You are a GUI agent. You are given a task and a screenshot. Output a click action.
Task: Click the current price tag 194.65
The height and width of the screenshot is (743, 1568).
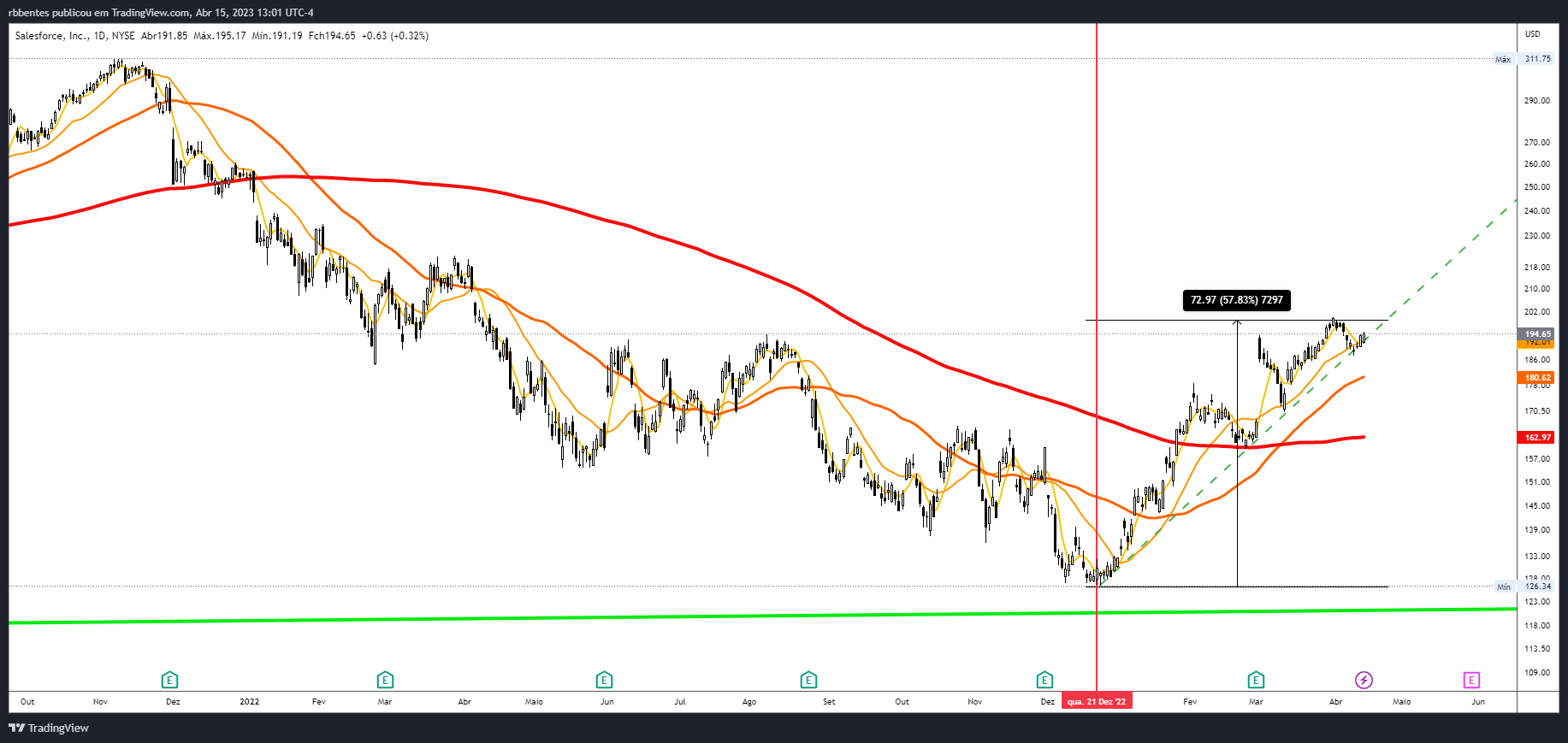(1536, 333)
